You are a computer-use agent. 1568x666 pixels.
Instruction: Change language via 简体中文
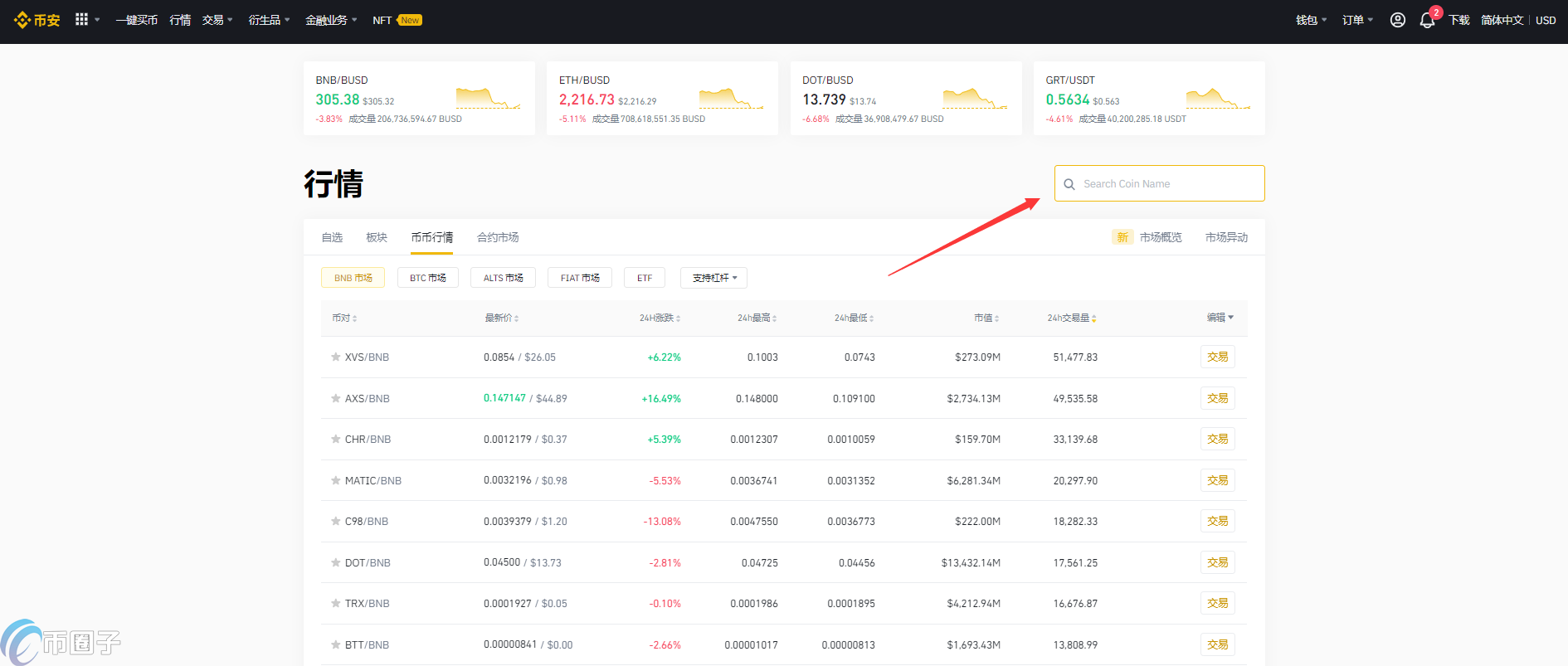point(1502,20)
